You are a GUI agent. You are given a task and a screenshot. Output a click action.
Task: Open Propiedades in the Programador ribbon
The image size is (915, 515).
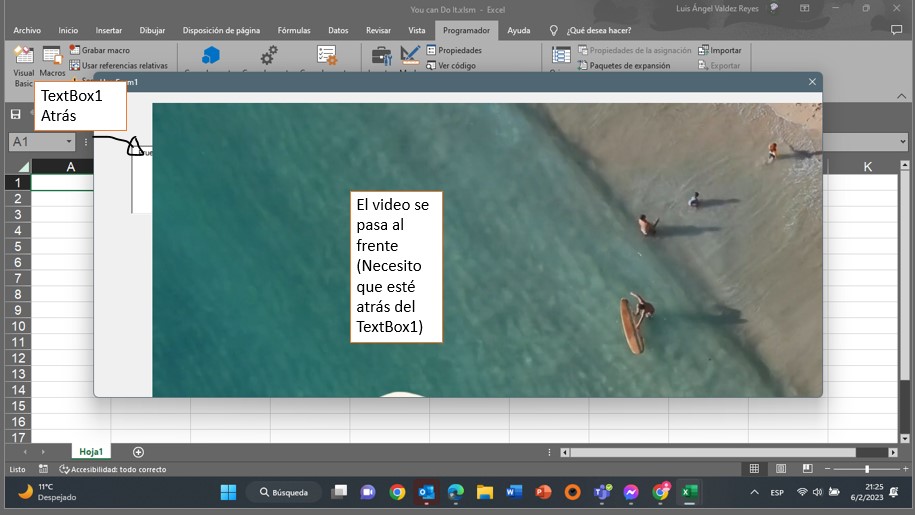pos(454,50)
